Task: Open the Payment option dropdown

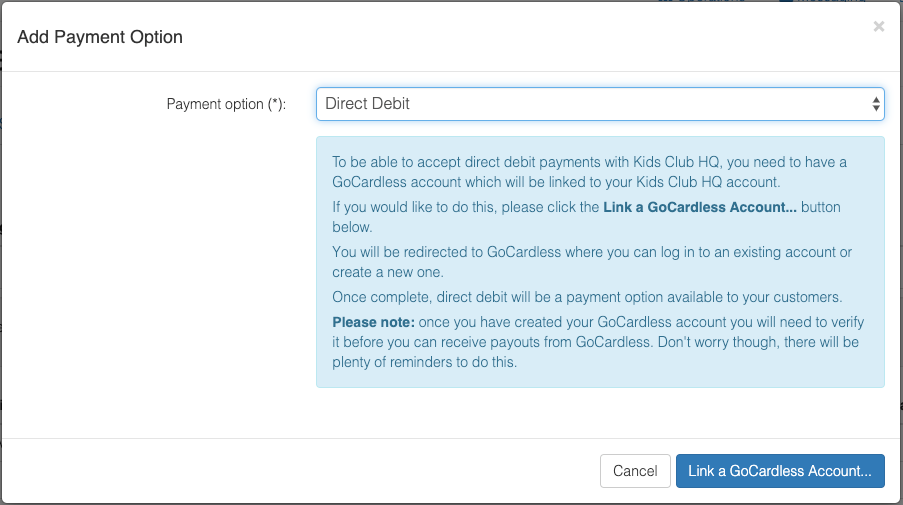Action: (600, 104)
